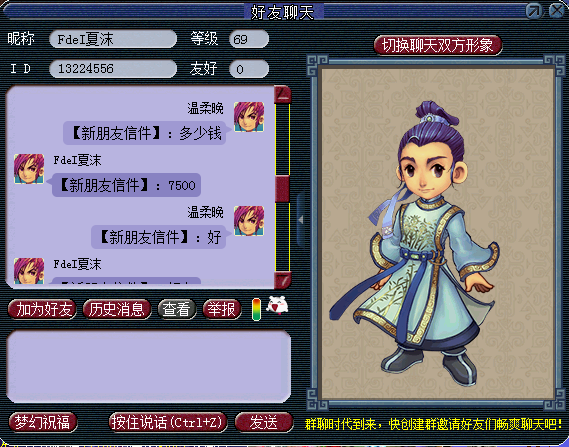This screenshot has width=569, height=447.
Task: Click the emoticon face icon
Action: [277, 305]
